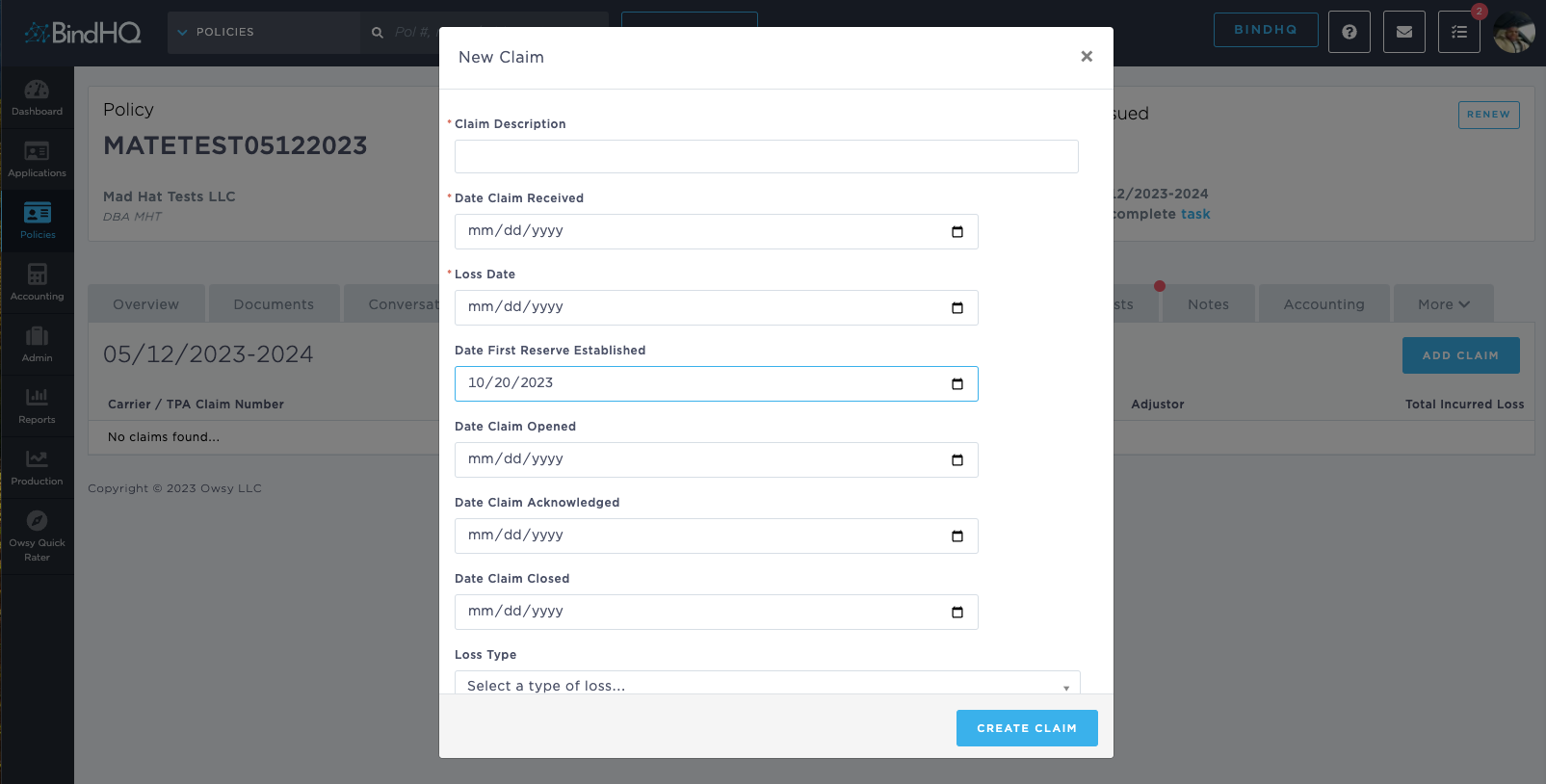Open the mail envelope icon
The height and width of the screenshot is (784, 1546).
coord(1403,32)
